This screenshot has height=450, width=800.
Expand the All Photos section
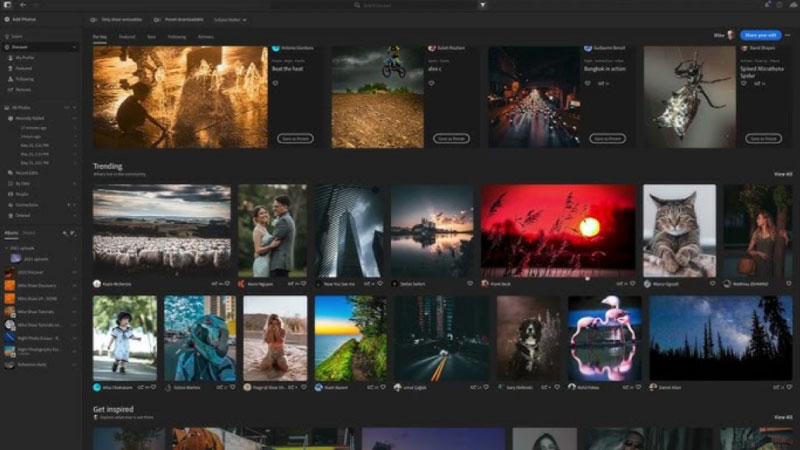tap(74, 107)
